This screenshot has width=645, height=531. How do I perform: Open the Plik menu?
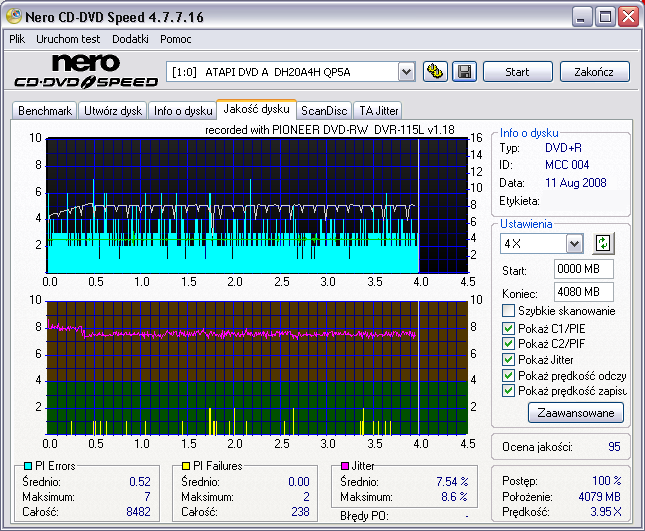coord(17,39)
